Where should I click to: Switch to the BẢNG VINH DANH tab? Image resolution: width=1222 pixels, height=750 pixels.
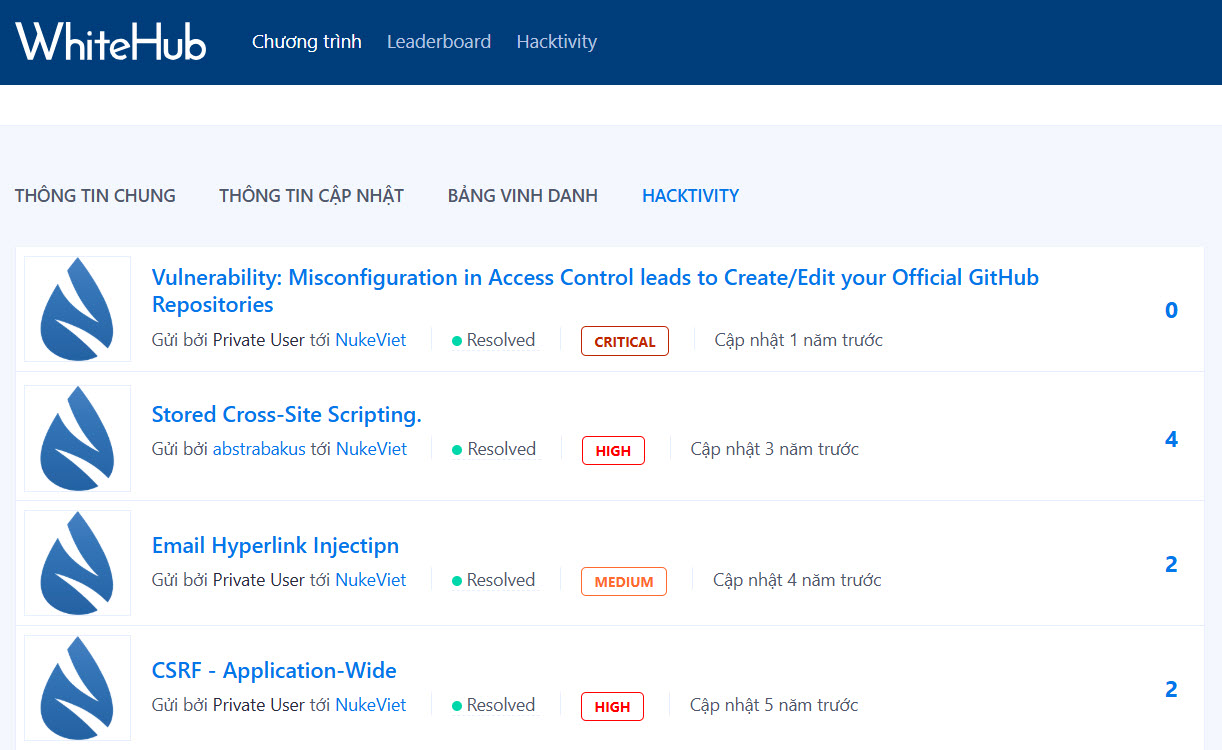click(523, 196)
